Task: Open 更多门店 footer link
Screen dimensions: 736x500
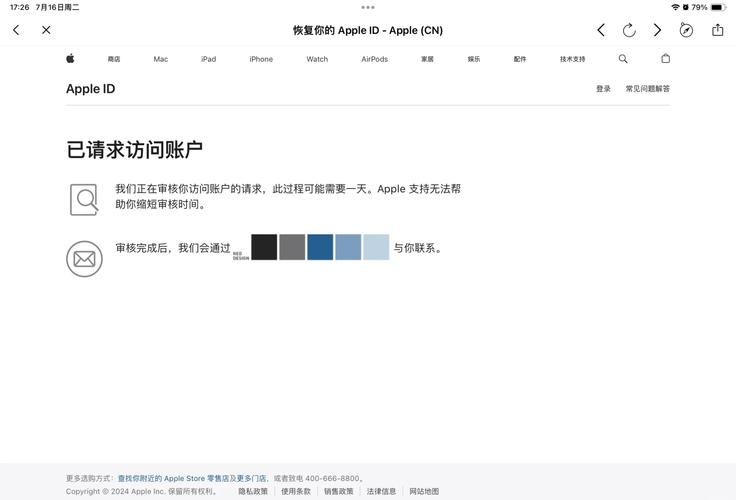Action: click(x=251, y=478)
